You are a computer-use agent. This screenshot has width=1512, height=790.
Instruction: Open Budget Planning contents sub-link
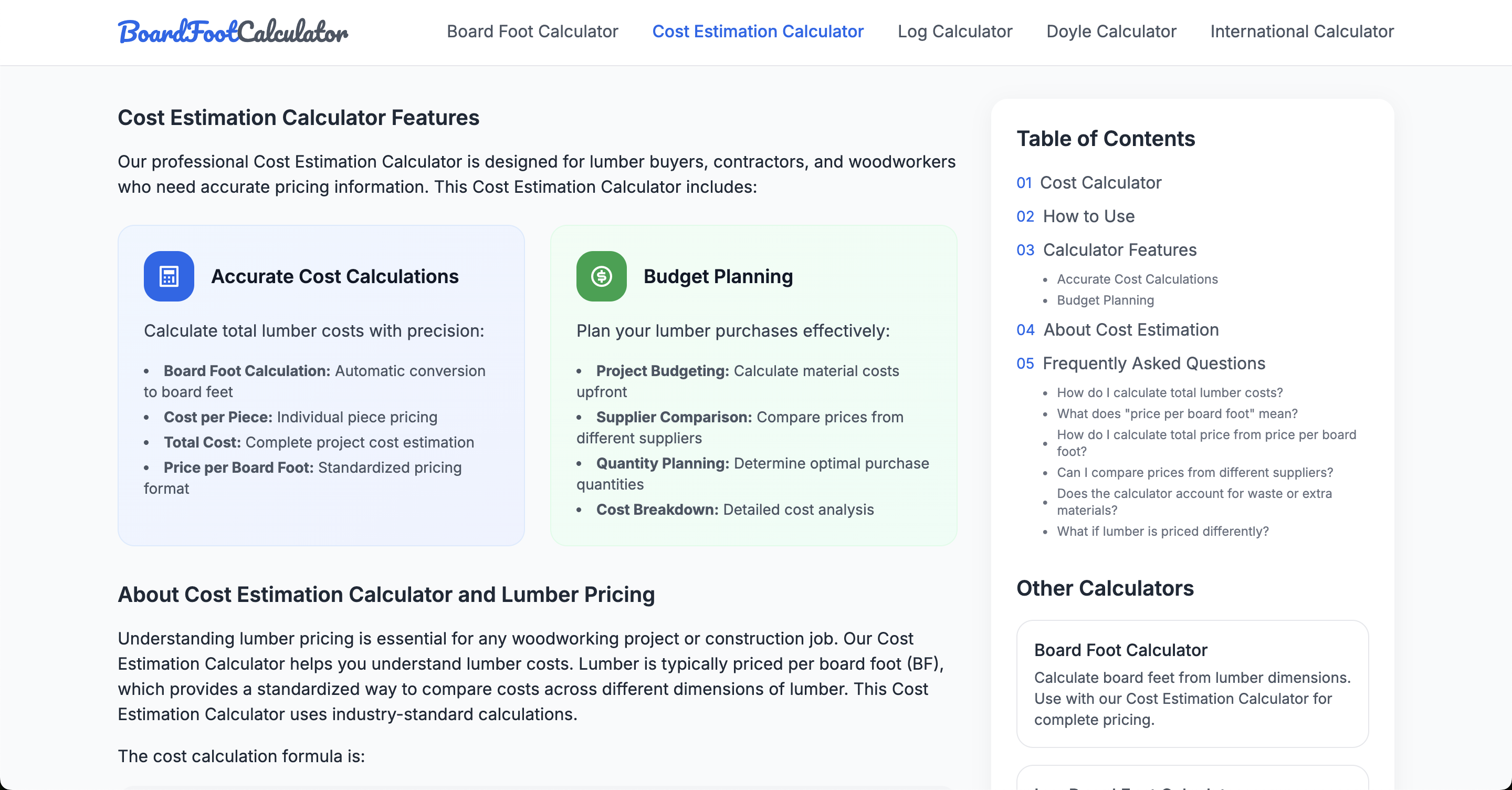point(1105,300)
